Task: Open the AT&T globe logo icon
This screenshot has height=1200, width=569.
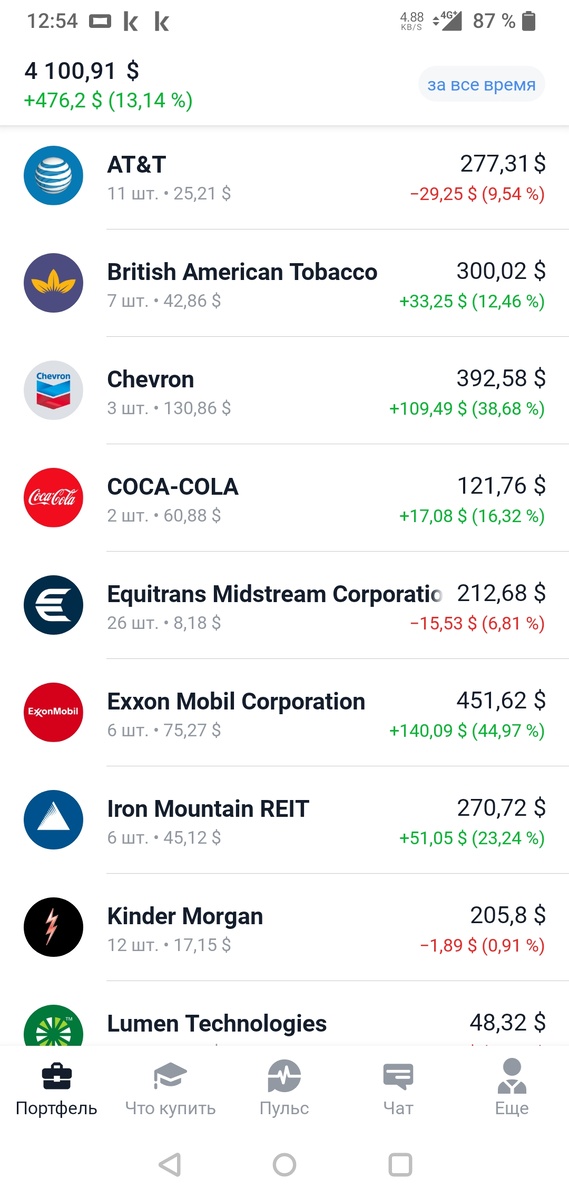Action: [53, 176]
